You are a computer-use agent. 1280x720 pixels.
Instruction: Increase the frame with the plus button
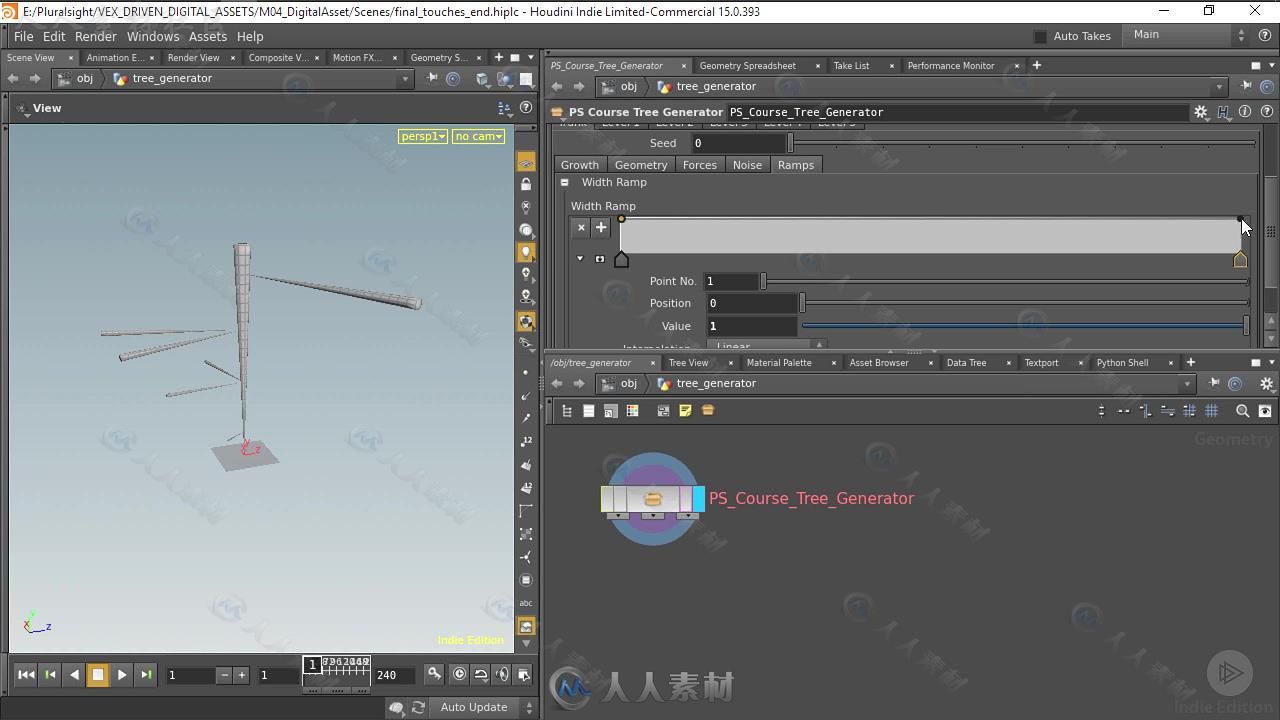click(241, 675)
